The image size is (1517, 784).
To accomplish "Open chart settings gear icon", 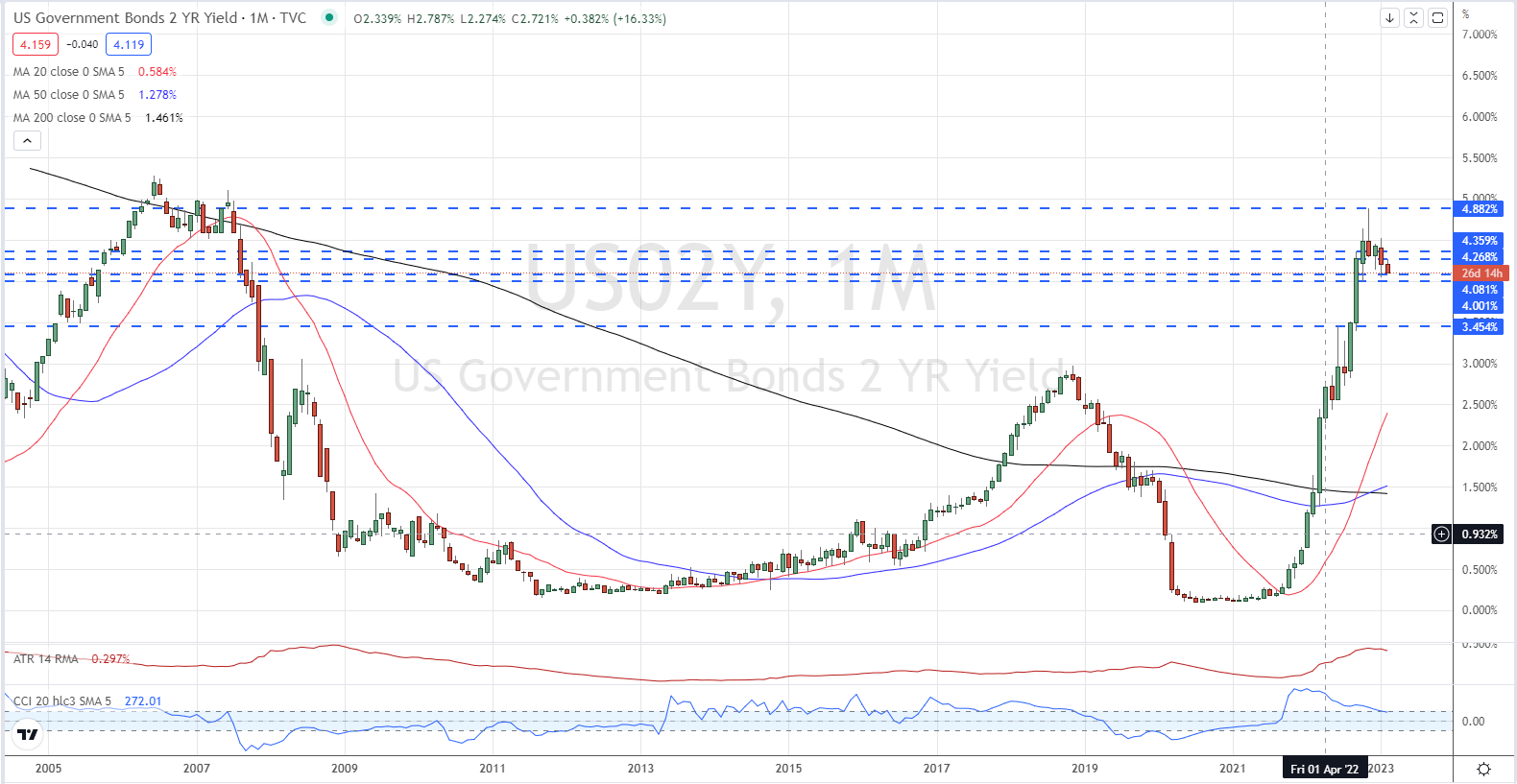I will click(1483, 769).
